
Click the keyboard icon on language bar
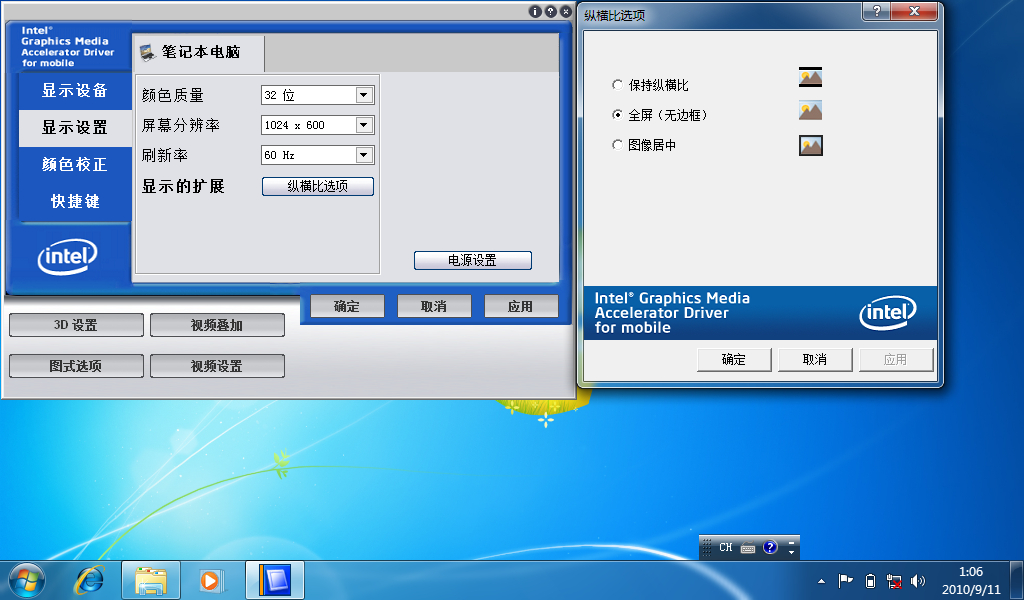(x=748, y=548)
